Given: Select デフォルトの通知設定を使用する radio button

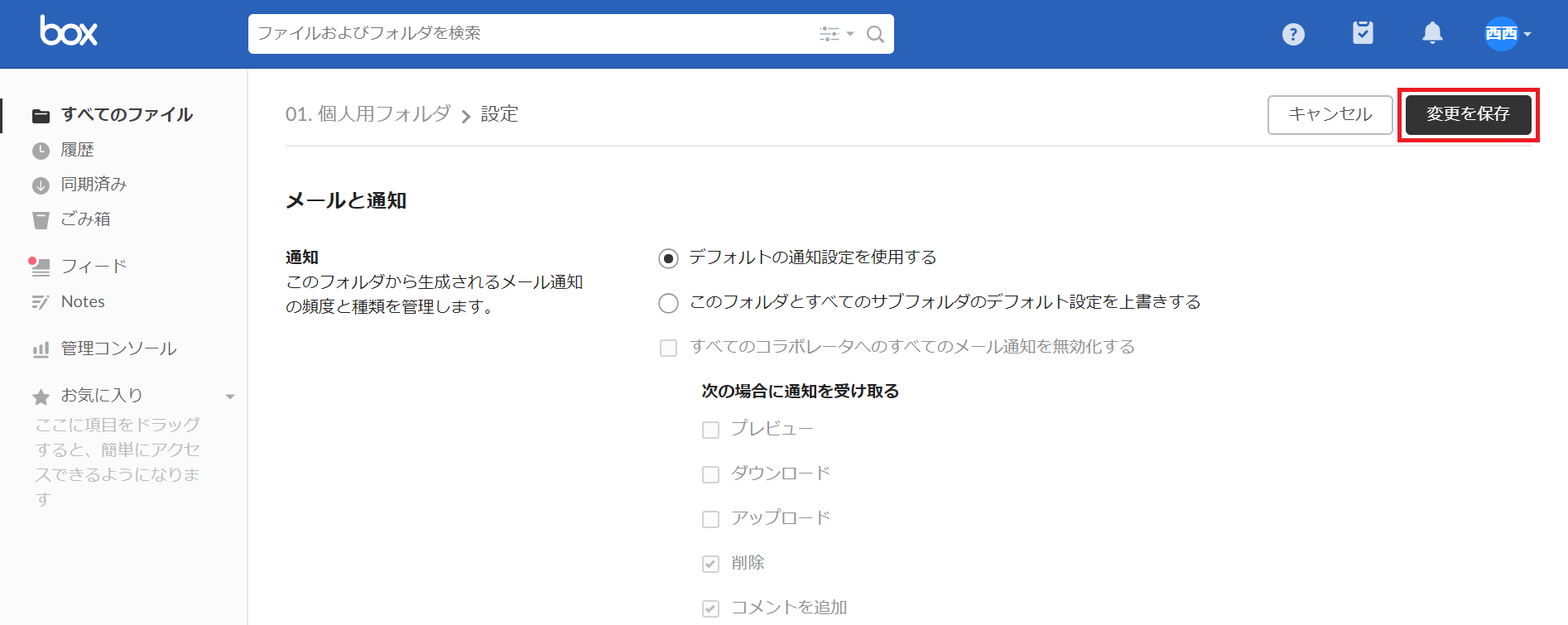Looking at the screenshot, I should pos(668,258).
